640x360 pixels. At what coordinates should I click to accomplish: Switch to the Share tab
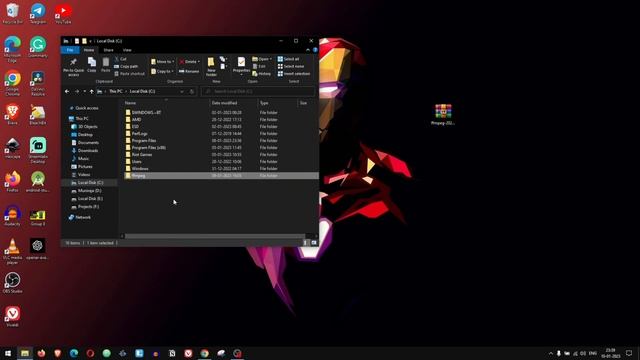coord(109,50)
